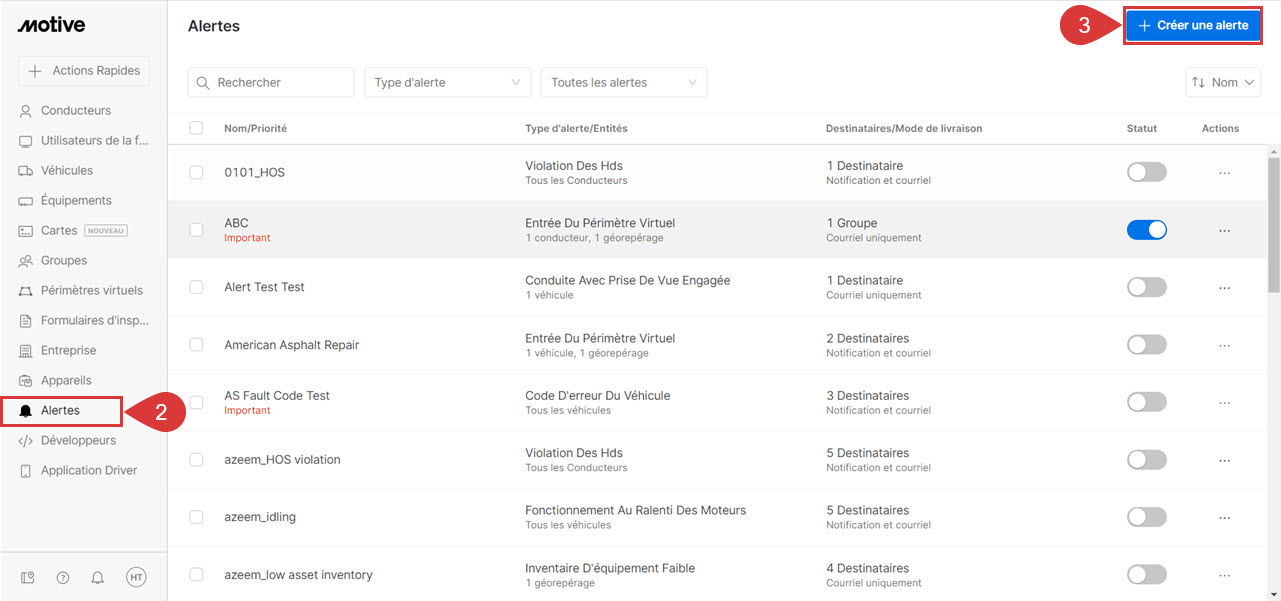Click the Appareils device icon in sidebar
The width and height of the screenshot is (1281, 601).
[x=26, y=381]
